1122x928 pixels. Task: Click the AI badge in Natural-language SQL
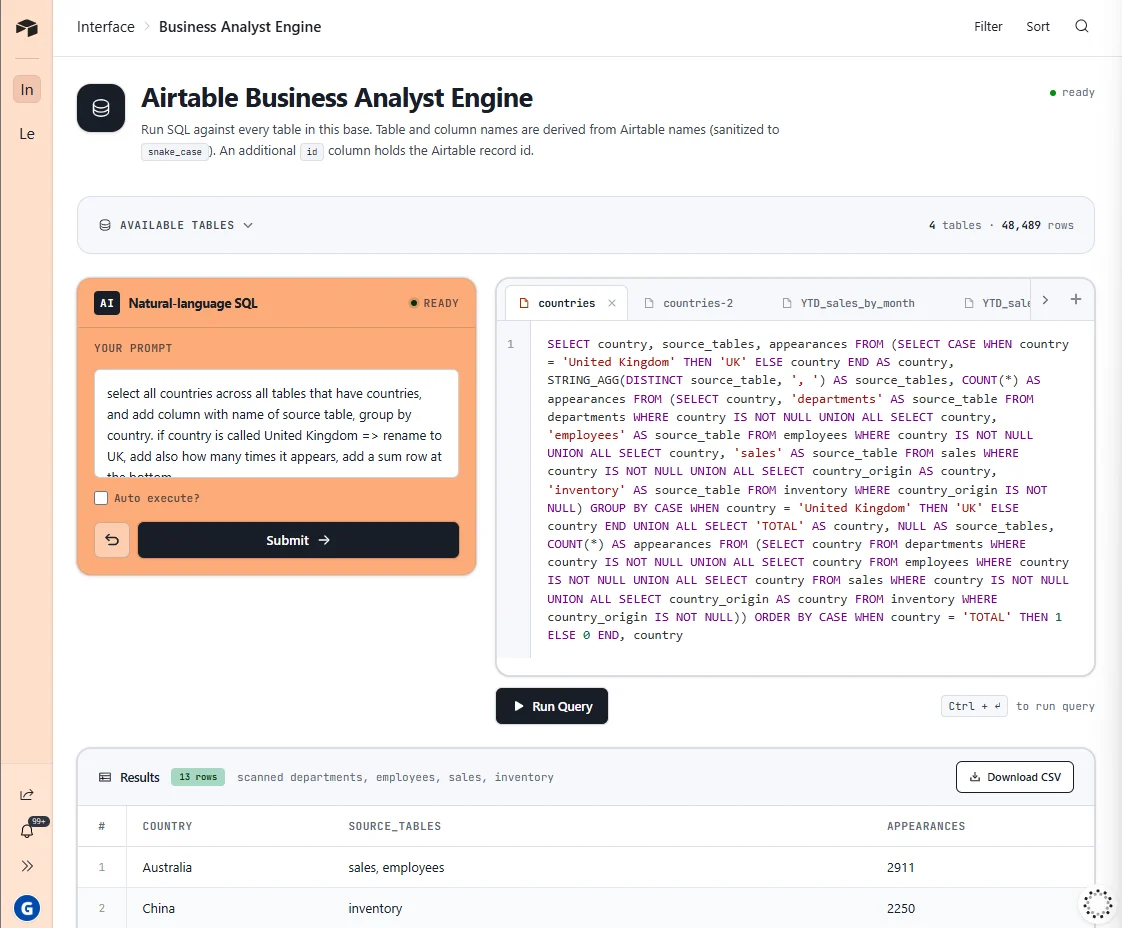click(x=107, y=303)
